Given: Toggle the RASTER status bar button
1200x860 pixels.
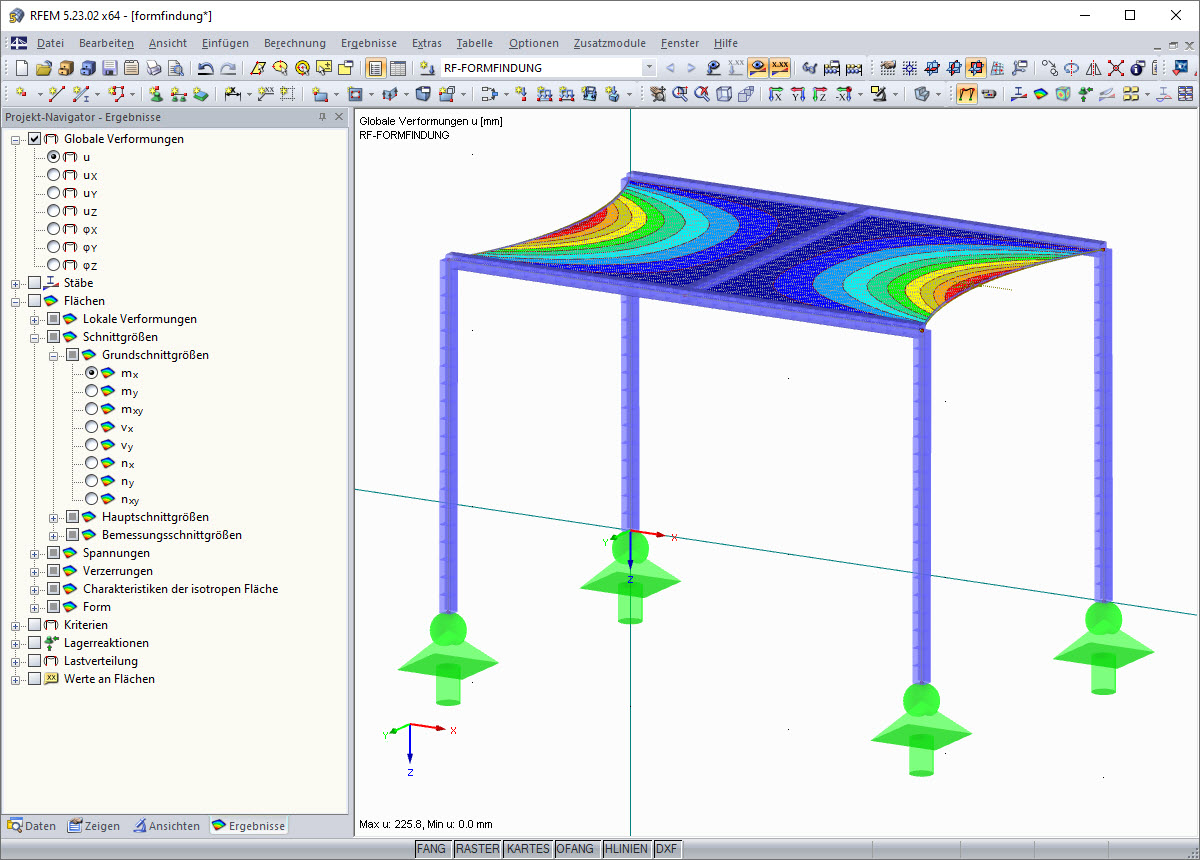Looking at the screenshot, I should point(477,849).
